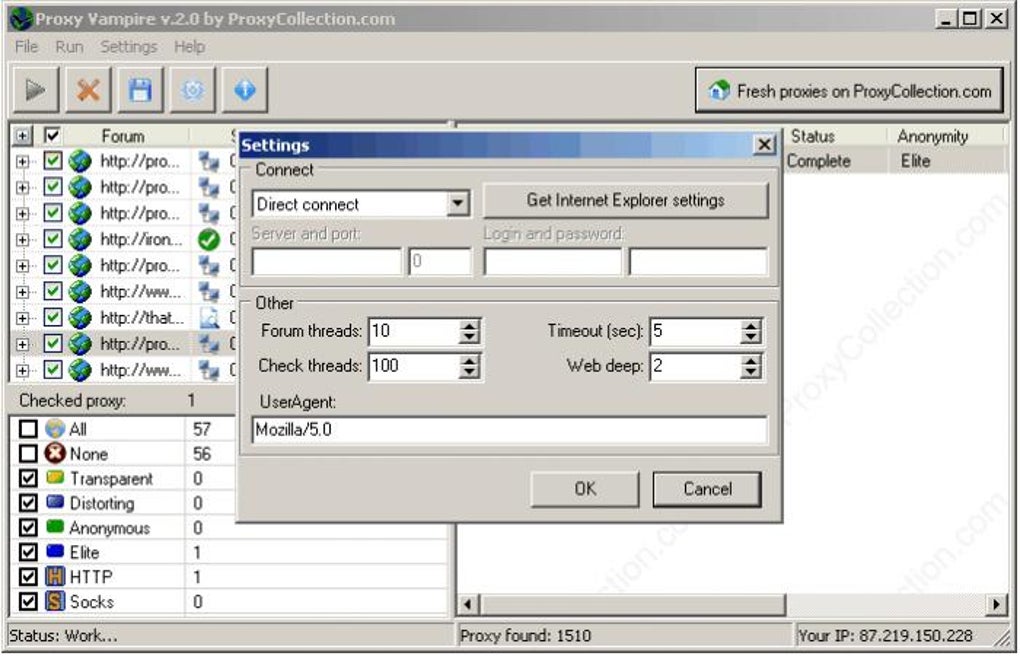1020x656 pixels.
Task: Expand the http://iron forum row
Action: coord(23,239)
